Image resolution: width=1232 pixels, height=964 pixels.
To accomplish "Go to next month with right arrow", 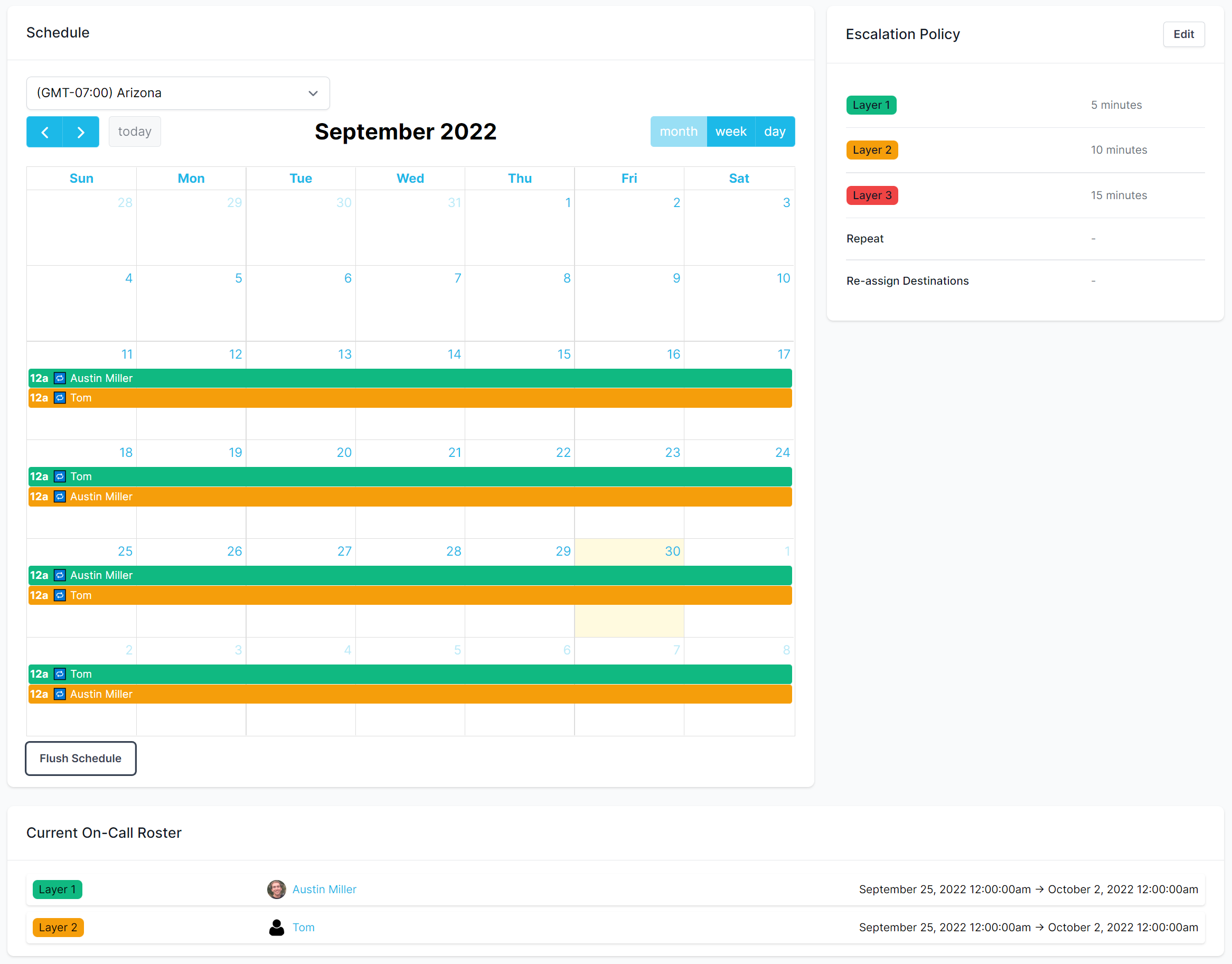I will [x=81, y=132].
